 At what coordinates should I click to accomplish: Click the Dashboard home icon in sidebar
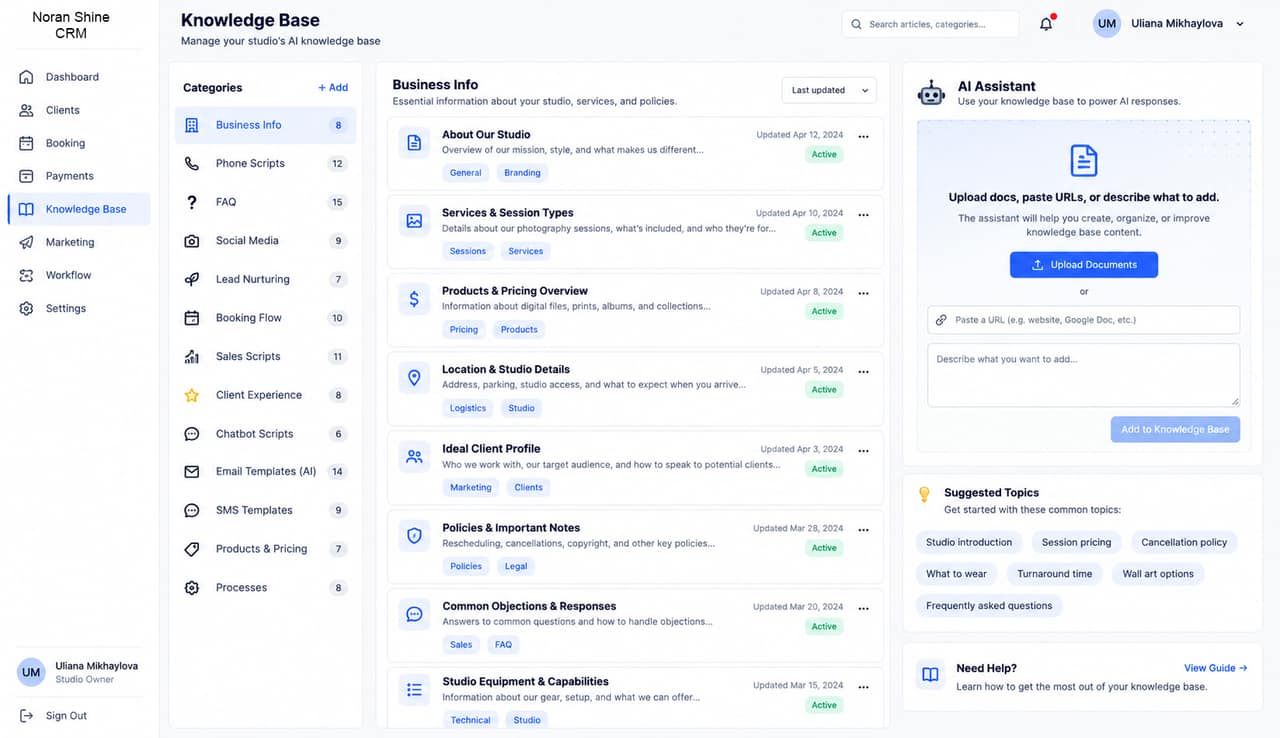pos(26,77)
